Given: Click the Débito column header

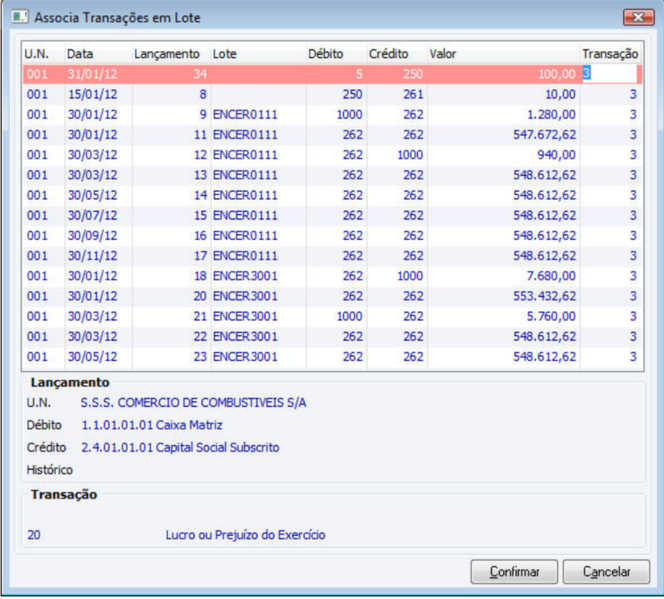Looking at the screenshot, I should (336, 54).
